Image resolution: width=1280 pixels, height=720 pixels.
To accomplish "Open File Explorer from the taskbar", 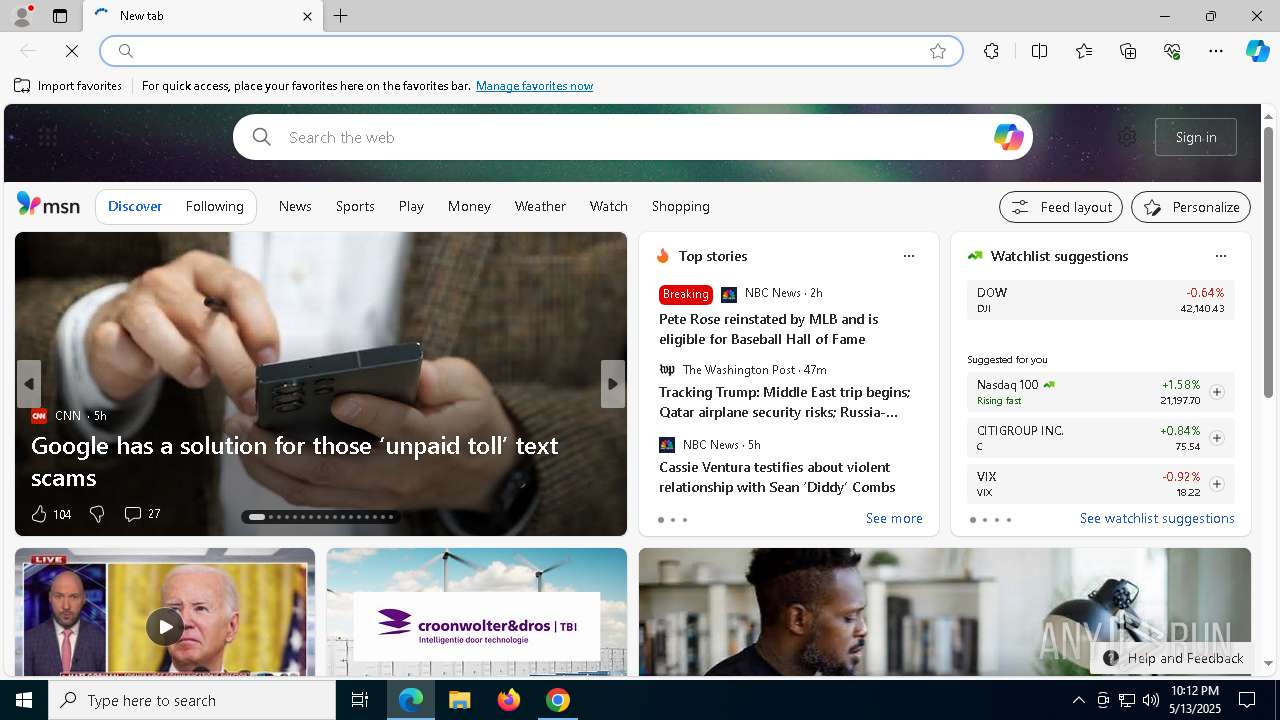I will click(460, 700).
